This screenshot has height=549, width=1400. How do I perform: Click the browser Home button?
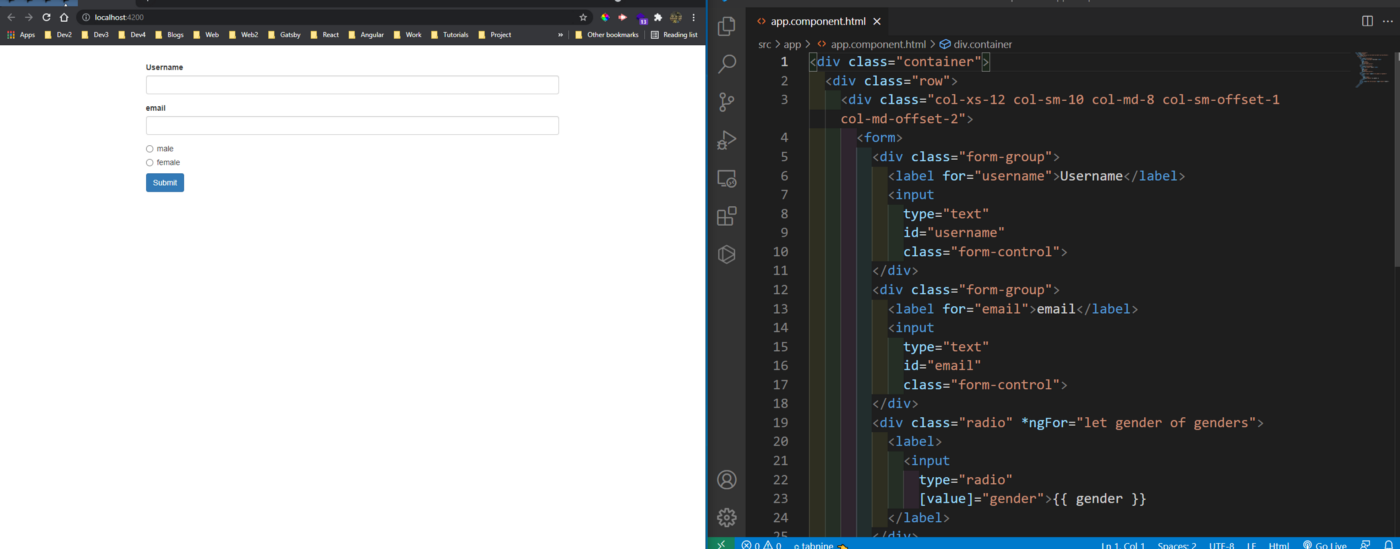[x=64, y=17]
